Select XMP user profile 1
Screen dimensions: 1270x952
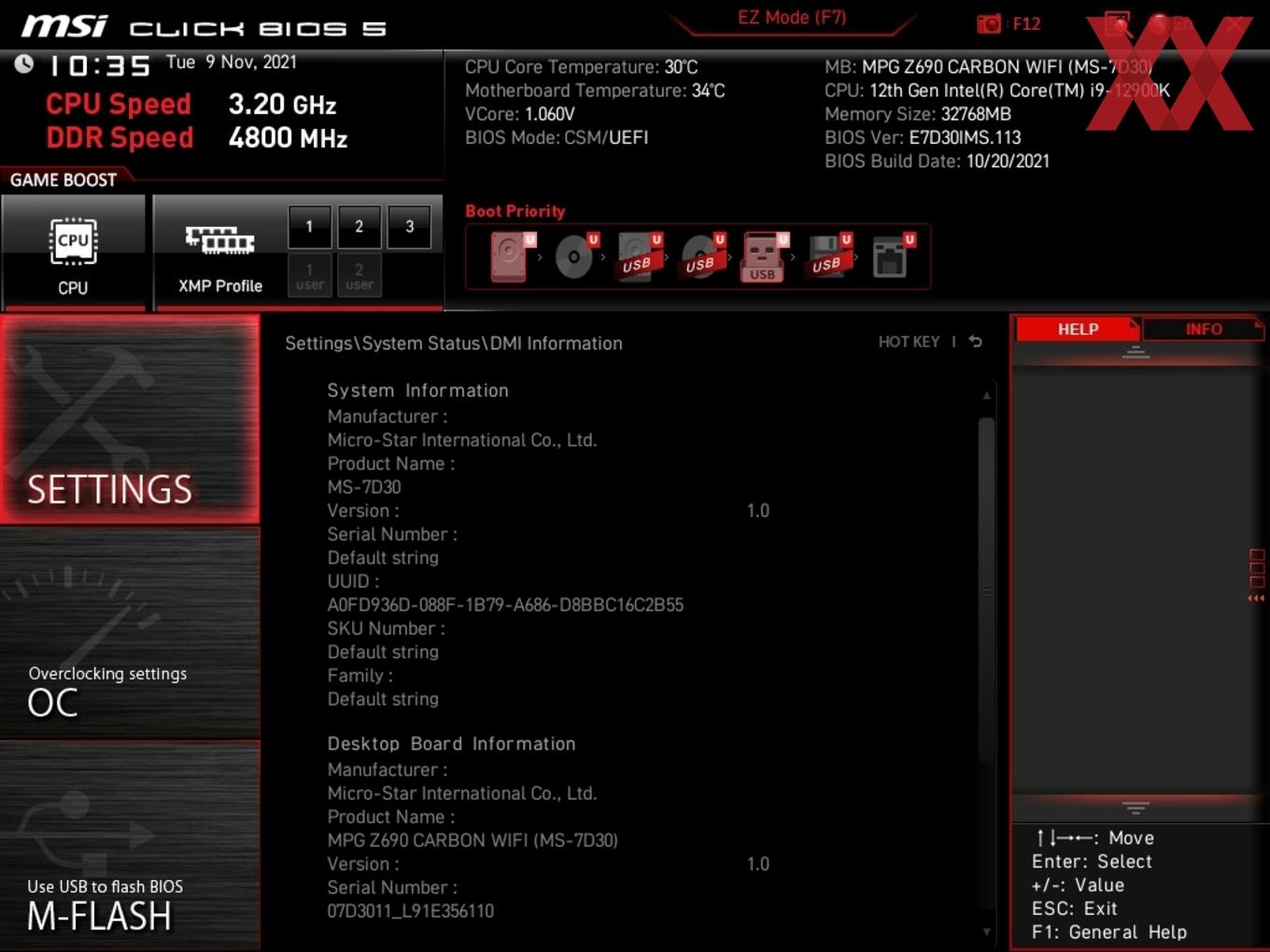(x=309, y=276)
